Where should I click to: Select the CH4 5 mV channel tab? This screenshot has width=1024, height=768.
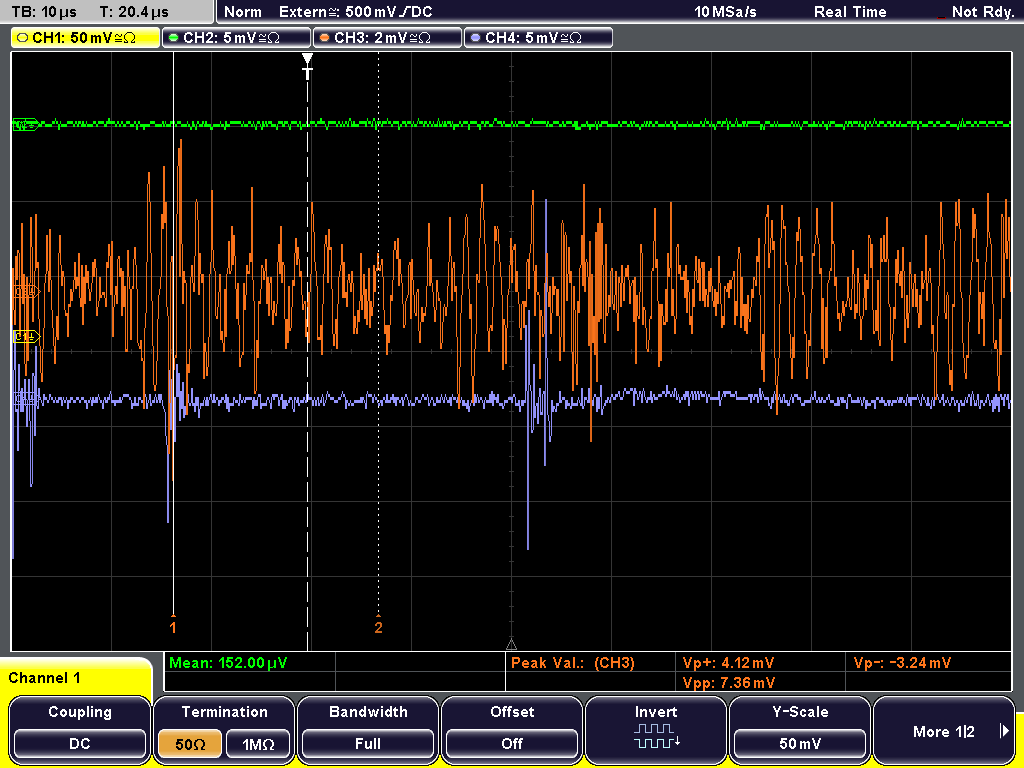(538, 38)
